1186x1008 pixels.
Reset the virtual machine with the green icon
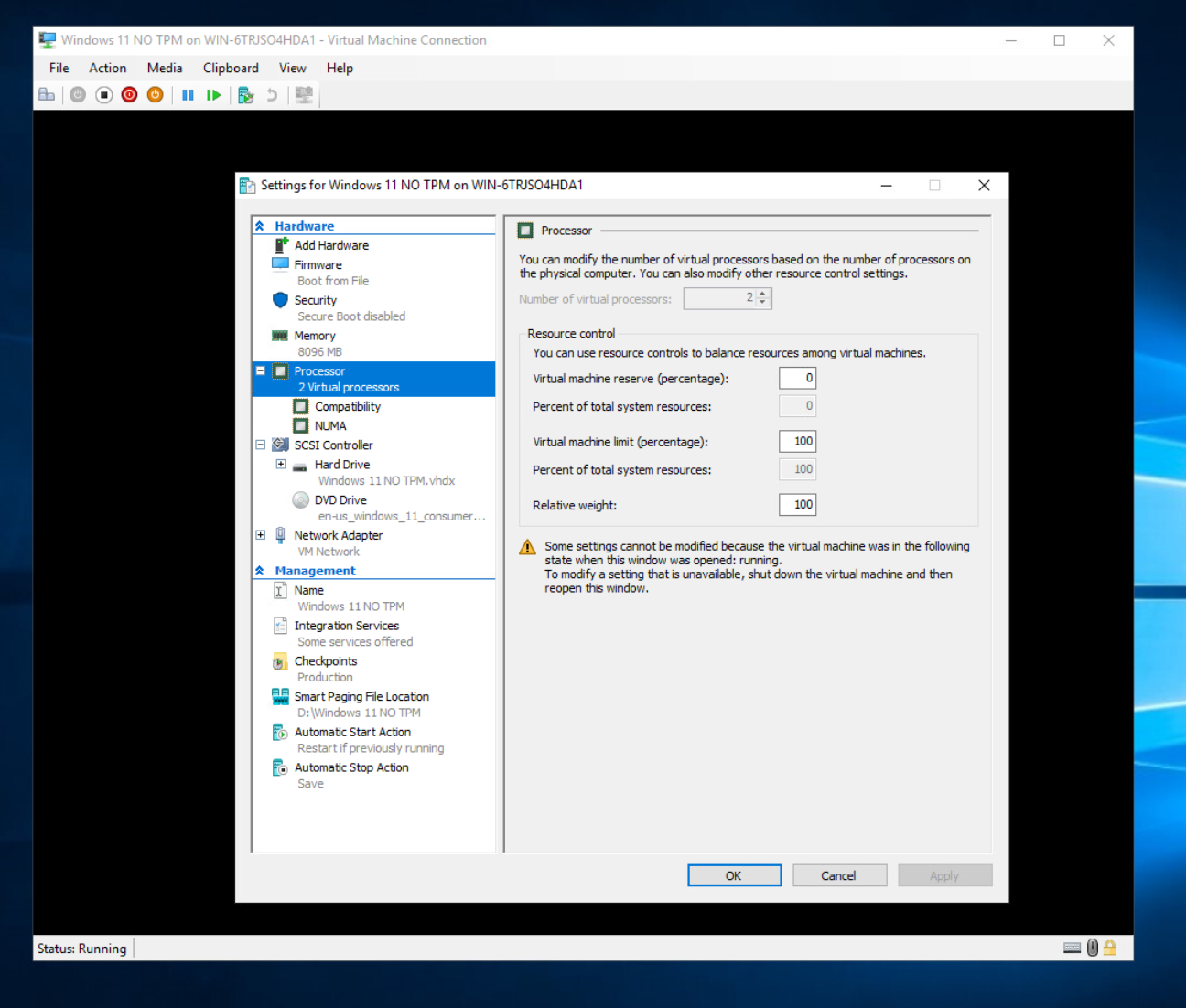coord(213,94)
